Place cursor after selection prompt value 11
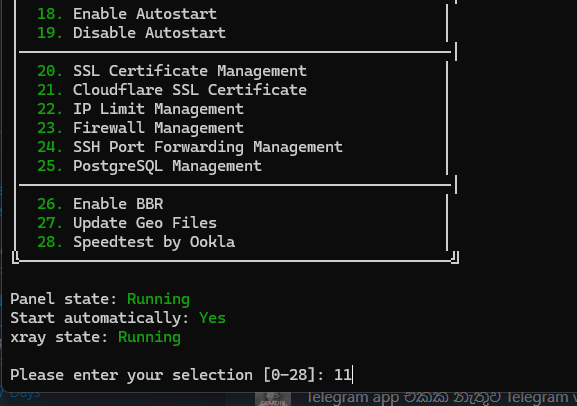The image size is (577, 406). pos(353,375)
